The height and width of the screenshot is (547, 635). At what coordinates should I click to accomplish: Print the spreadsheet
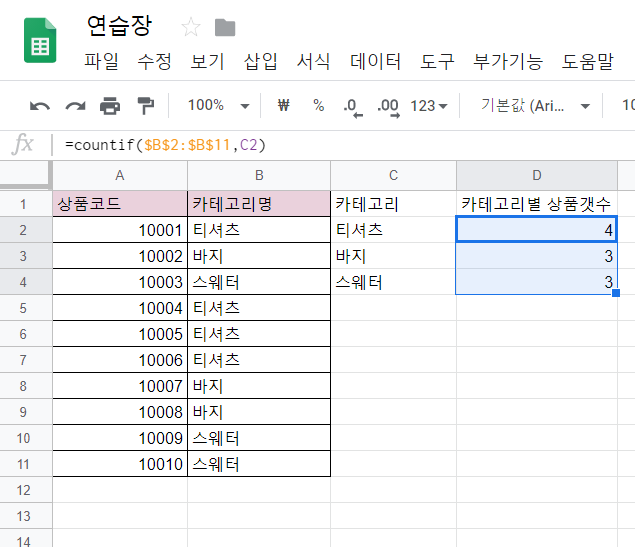pos(110,106)
